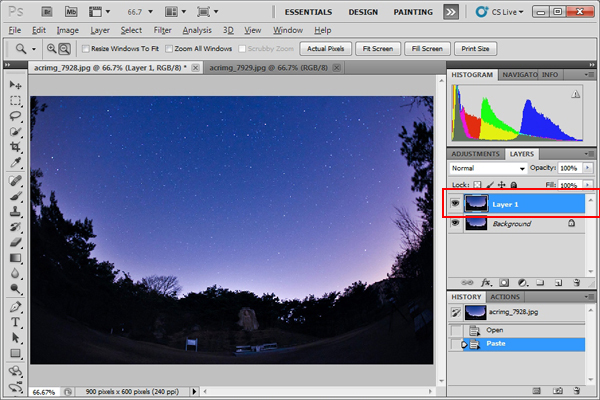Screen dimensions: 600x400
Task: Expand more workspaces chevron button
Action: [451, 12]
